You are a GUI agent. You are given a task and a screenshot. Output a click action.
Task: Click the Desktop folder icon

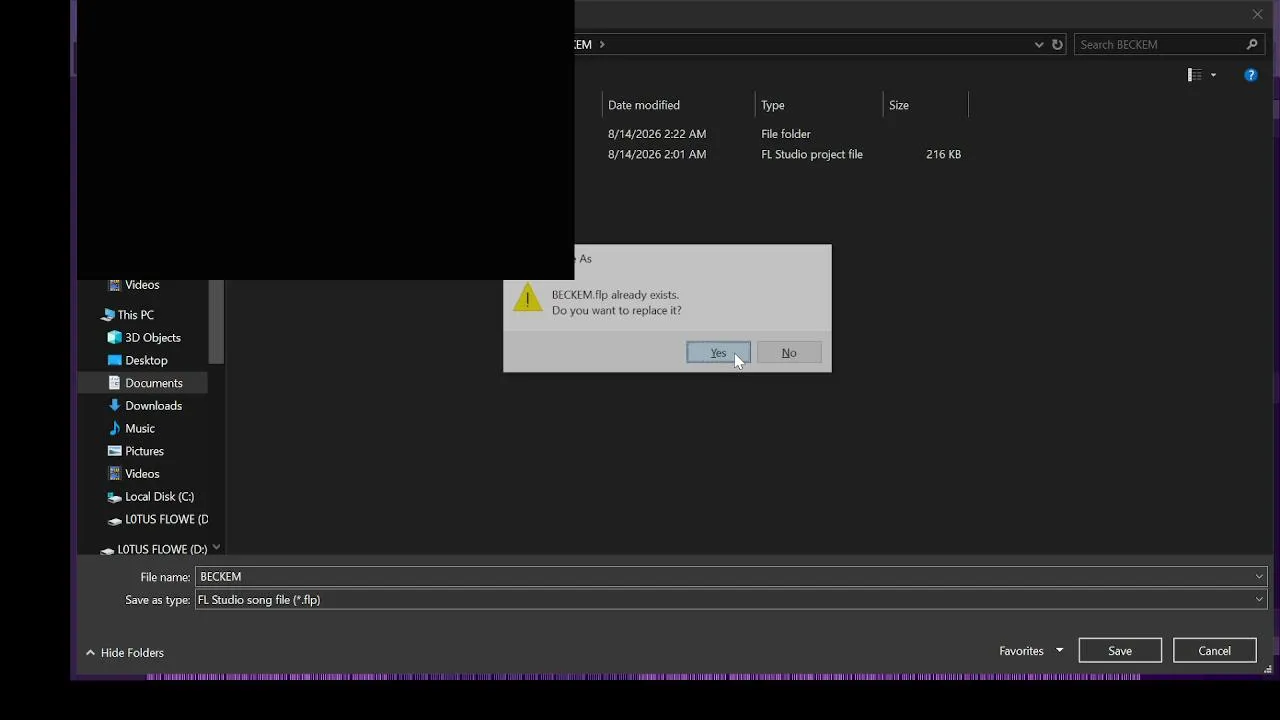[x=114, y=361]
